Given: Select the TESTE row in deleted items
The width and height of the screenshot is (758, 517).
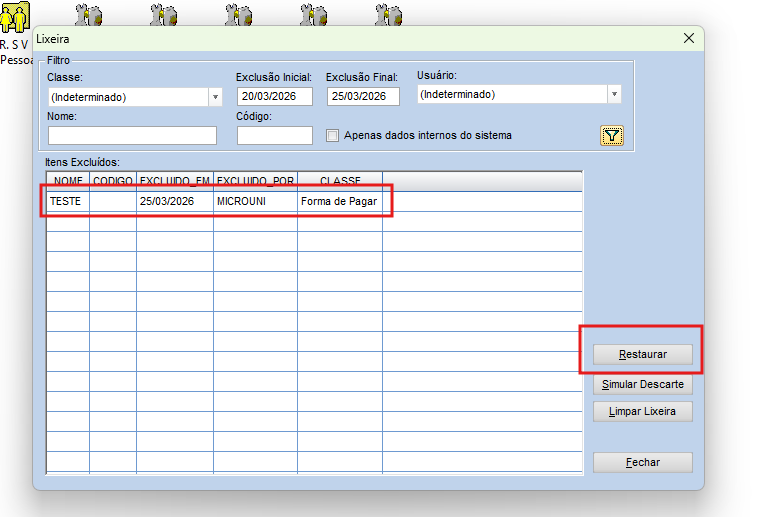Looking at the screenshot, I should point(66,201).
